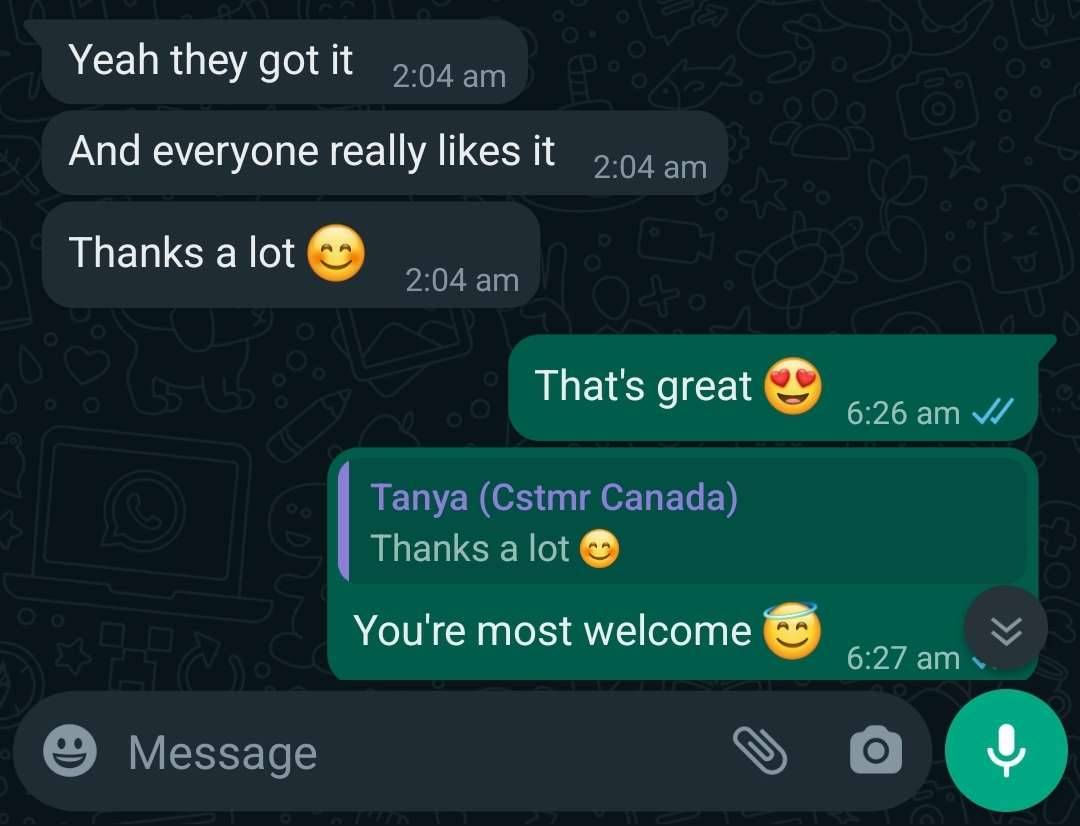
Task: Open the emoji picker in message bar
Action: tap(70, 751)
